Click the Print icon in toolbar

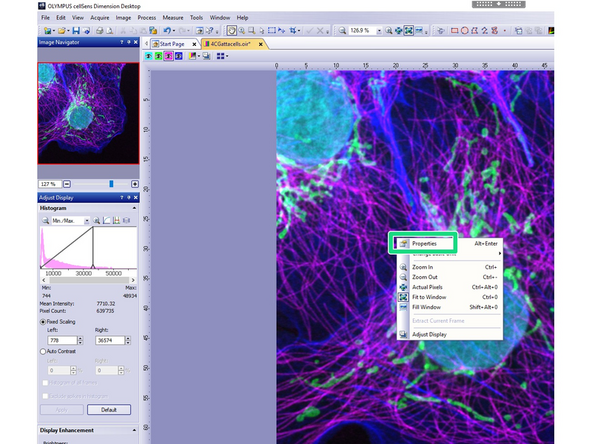[x=99, y=31]
